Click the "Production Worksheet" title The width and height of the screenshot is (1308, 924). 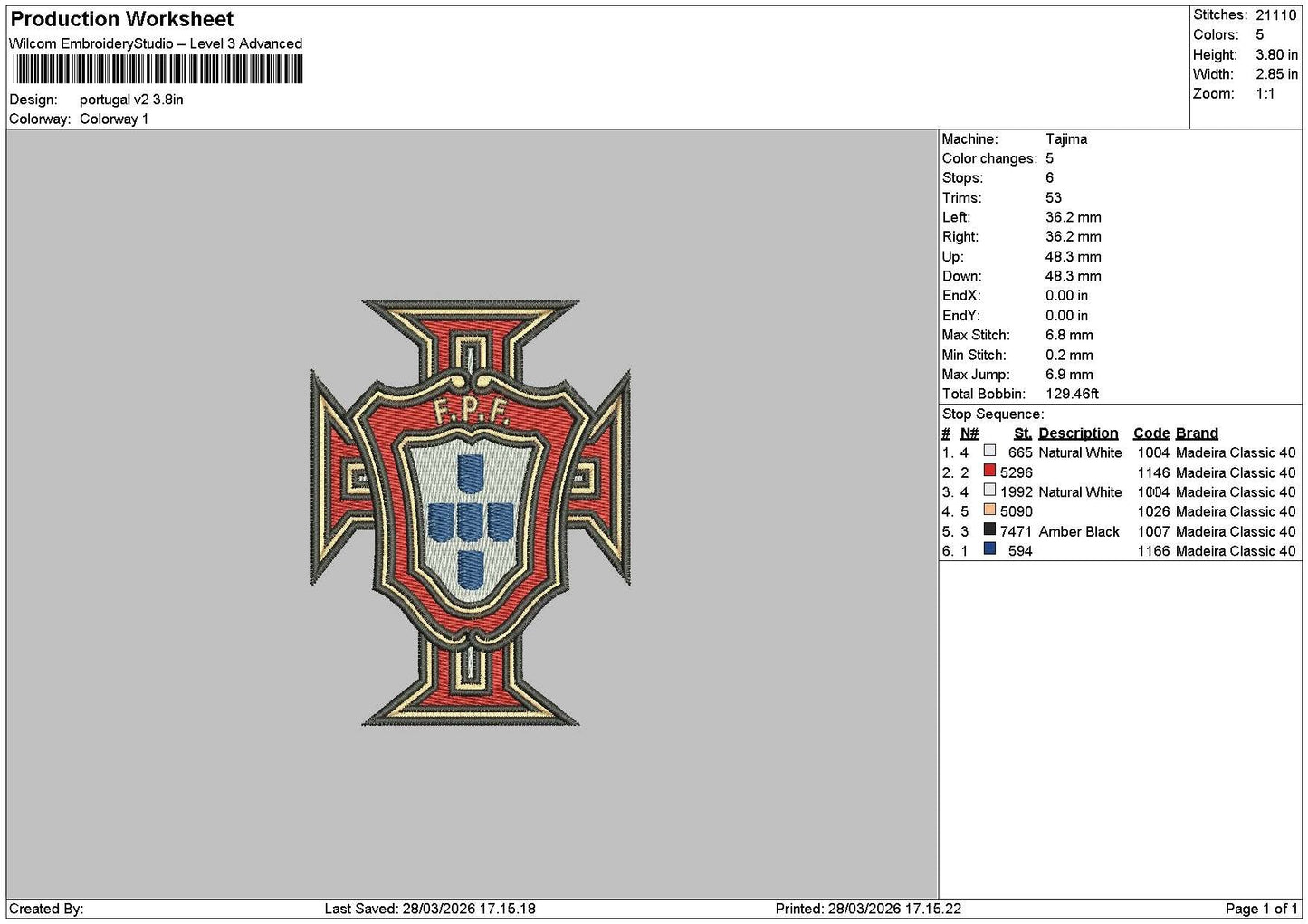[122, 19]
